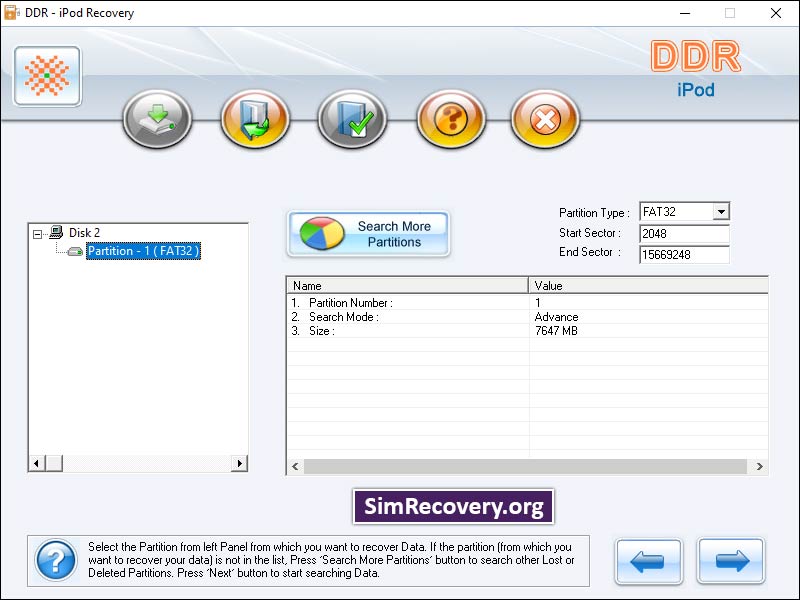Screen dimensions: 800x600
Task: Click the Back navigation arrow
Action: [648, 562]
